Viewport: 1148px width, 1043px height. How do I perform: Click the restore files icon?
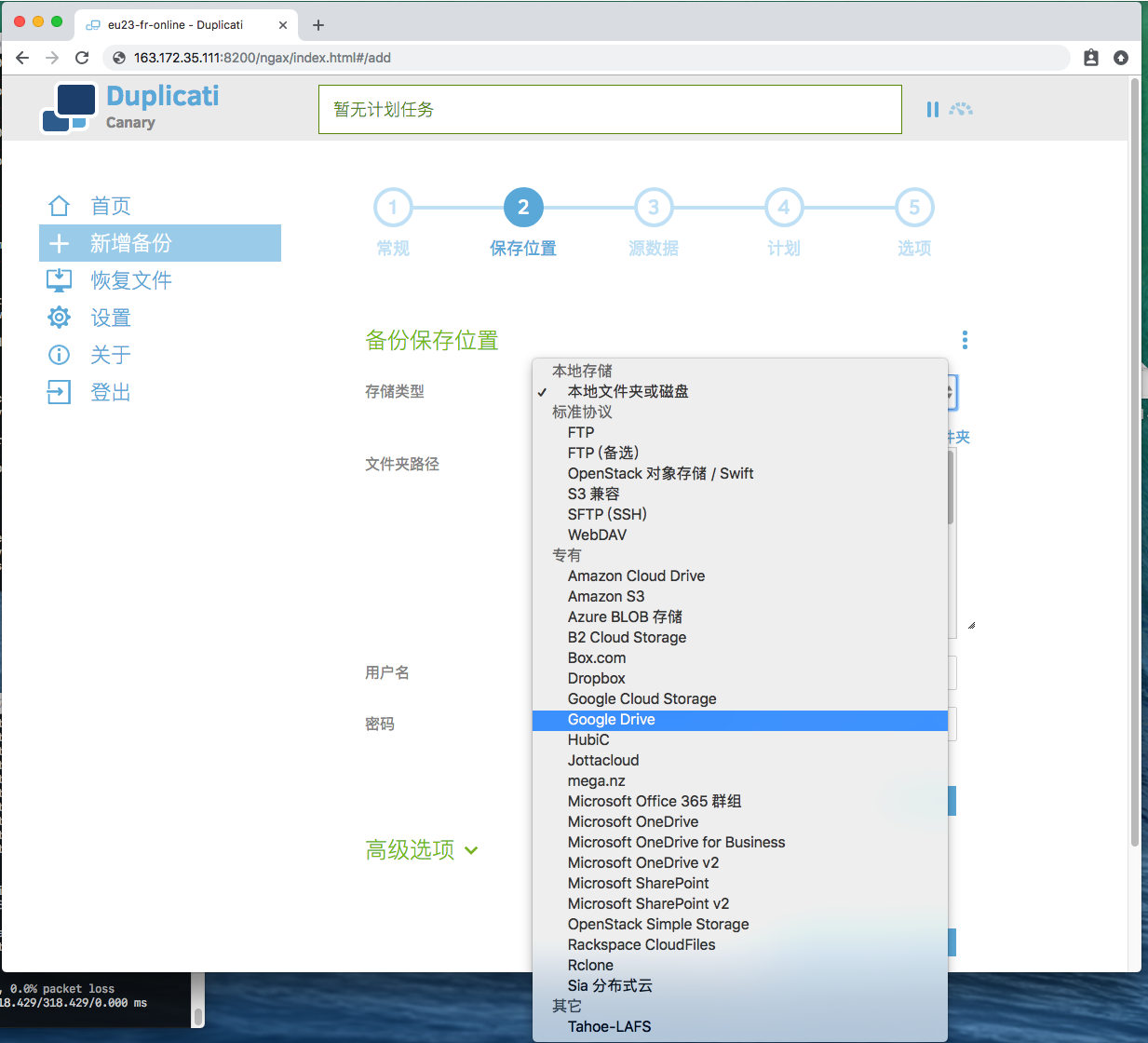click(x=59, y=280)
